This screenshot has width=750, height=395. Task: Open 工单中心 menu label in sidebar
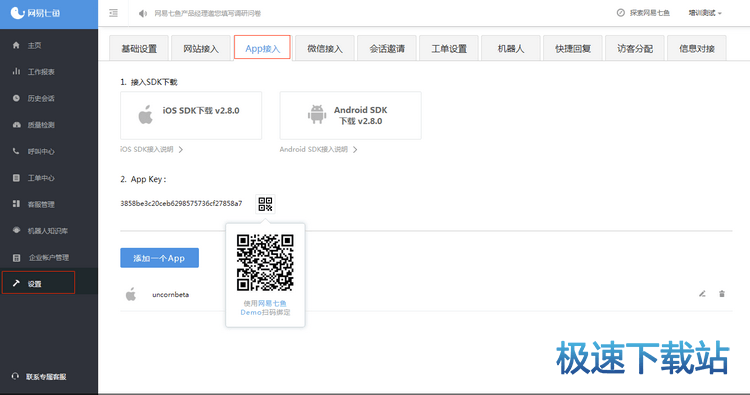coord(41,178)
